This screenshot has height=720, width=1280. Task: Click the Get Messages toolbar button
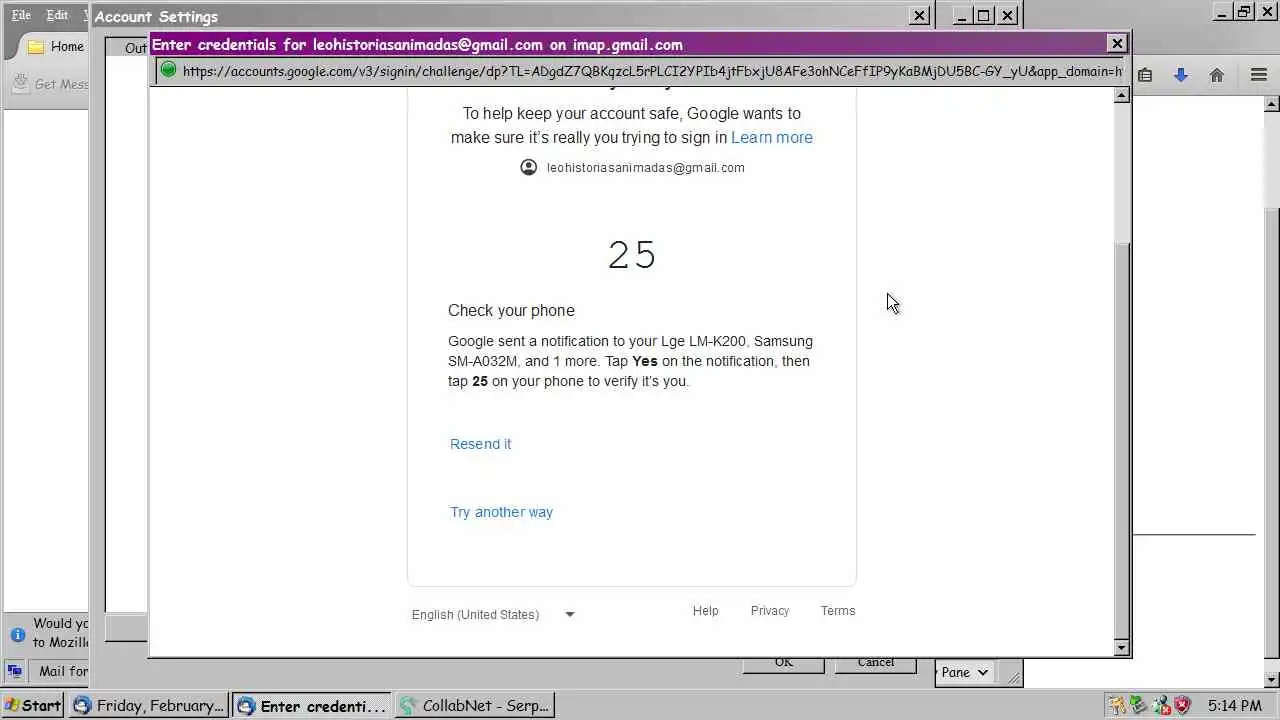click(x=52, y=84)
